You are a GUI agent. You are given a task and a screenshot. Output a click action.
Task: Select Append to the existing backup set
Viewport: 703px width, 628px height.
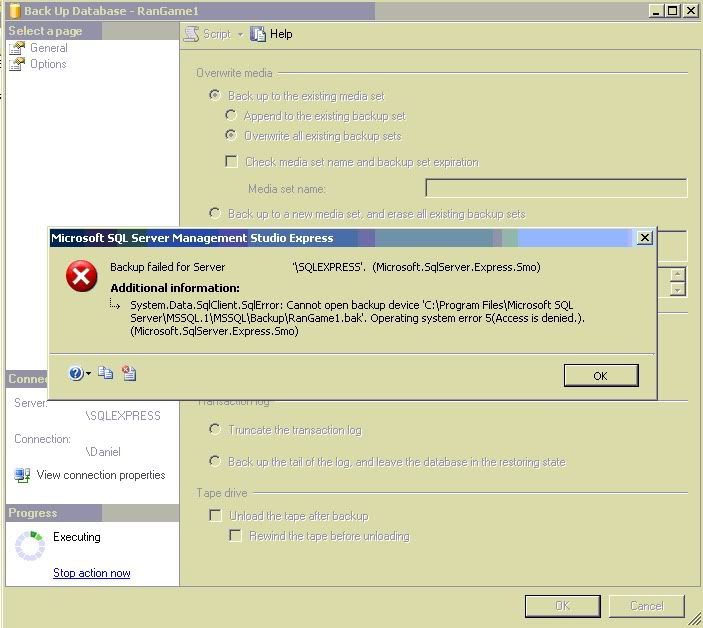231,116
